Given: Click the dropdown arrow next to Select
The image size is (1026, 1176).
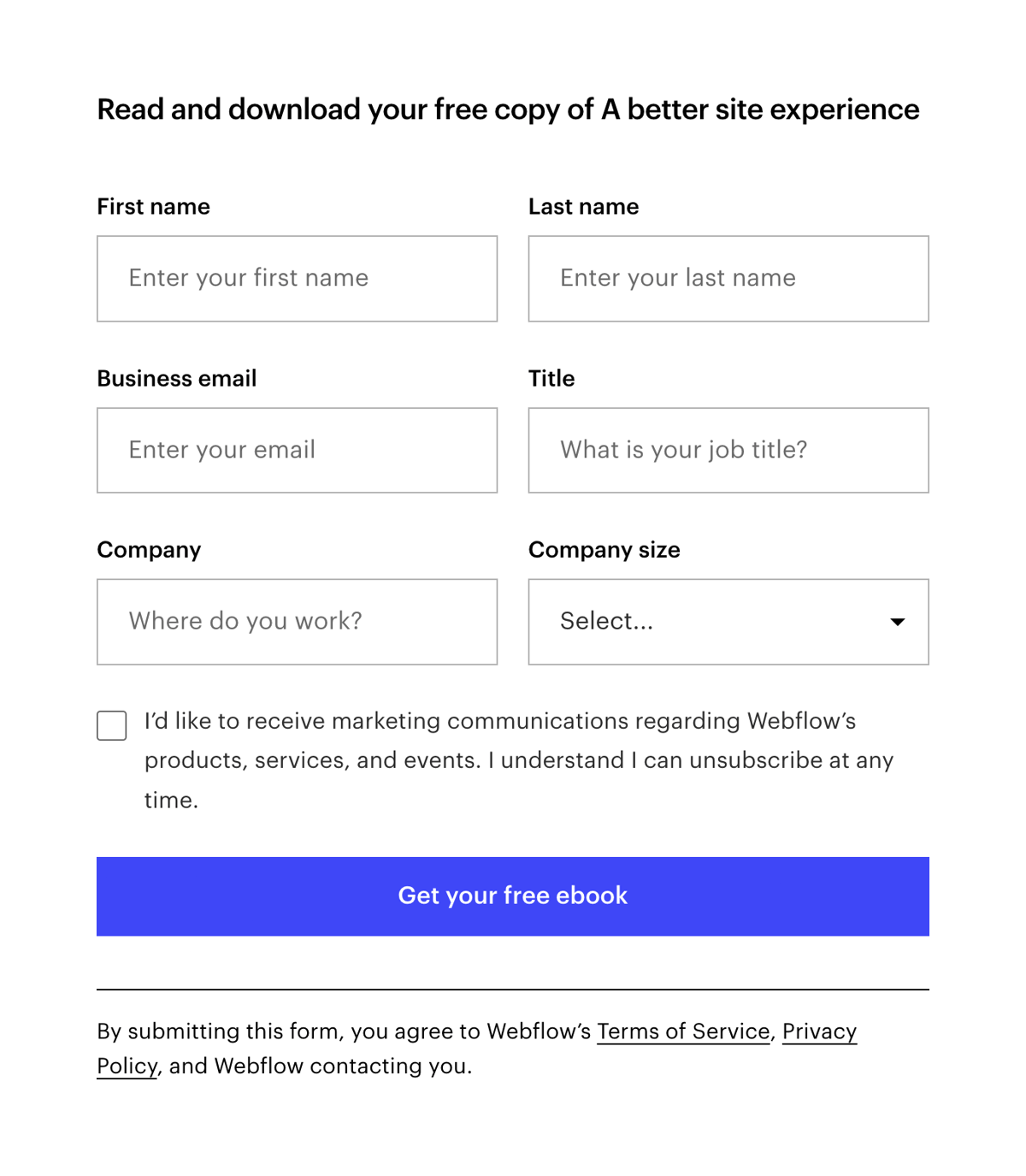Looking at the screenshot, I should coord(897,622).
